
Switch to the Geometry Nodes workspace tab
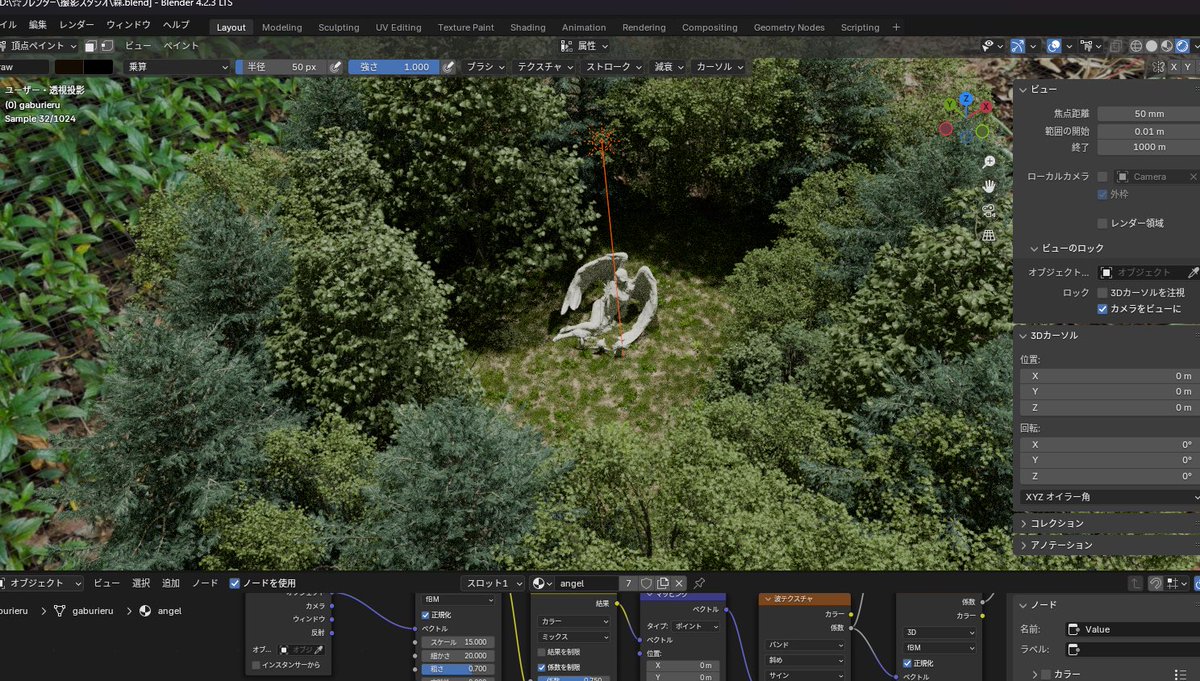click(x=789, y=27)
